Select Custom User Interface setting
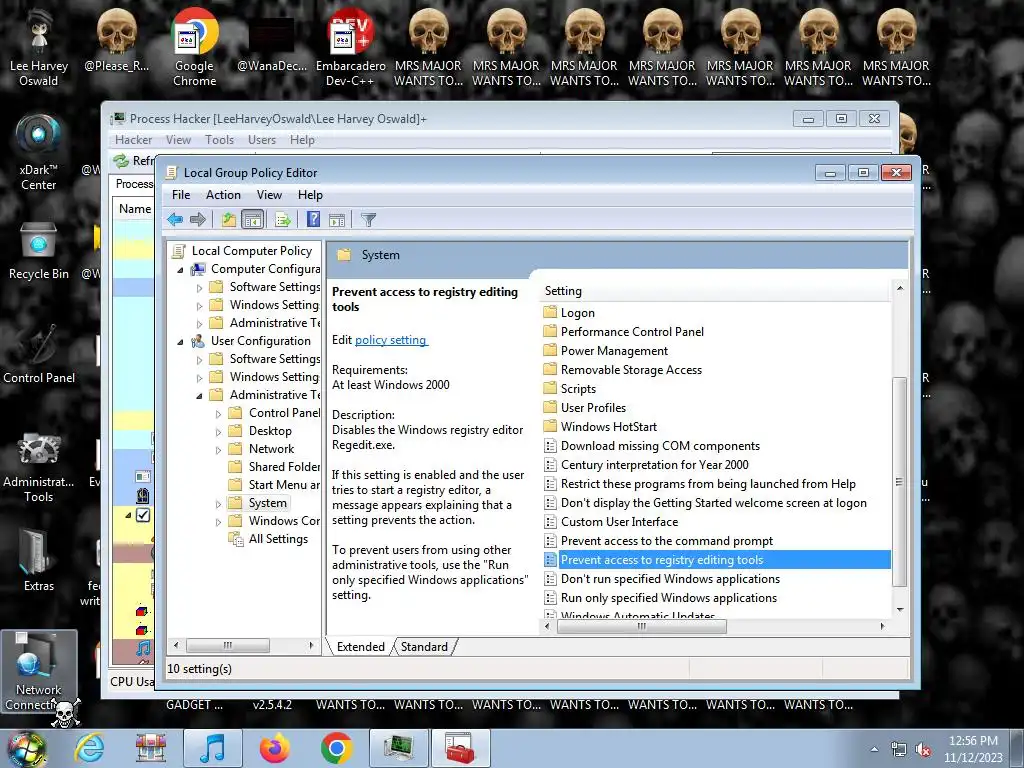The height and width of the screenshot is (768, 1024). pyautogui.click(x=619, y=522)
